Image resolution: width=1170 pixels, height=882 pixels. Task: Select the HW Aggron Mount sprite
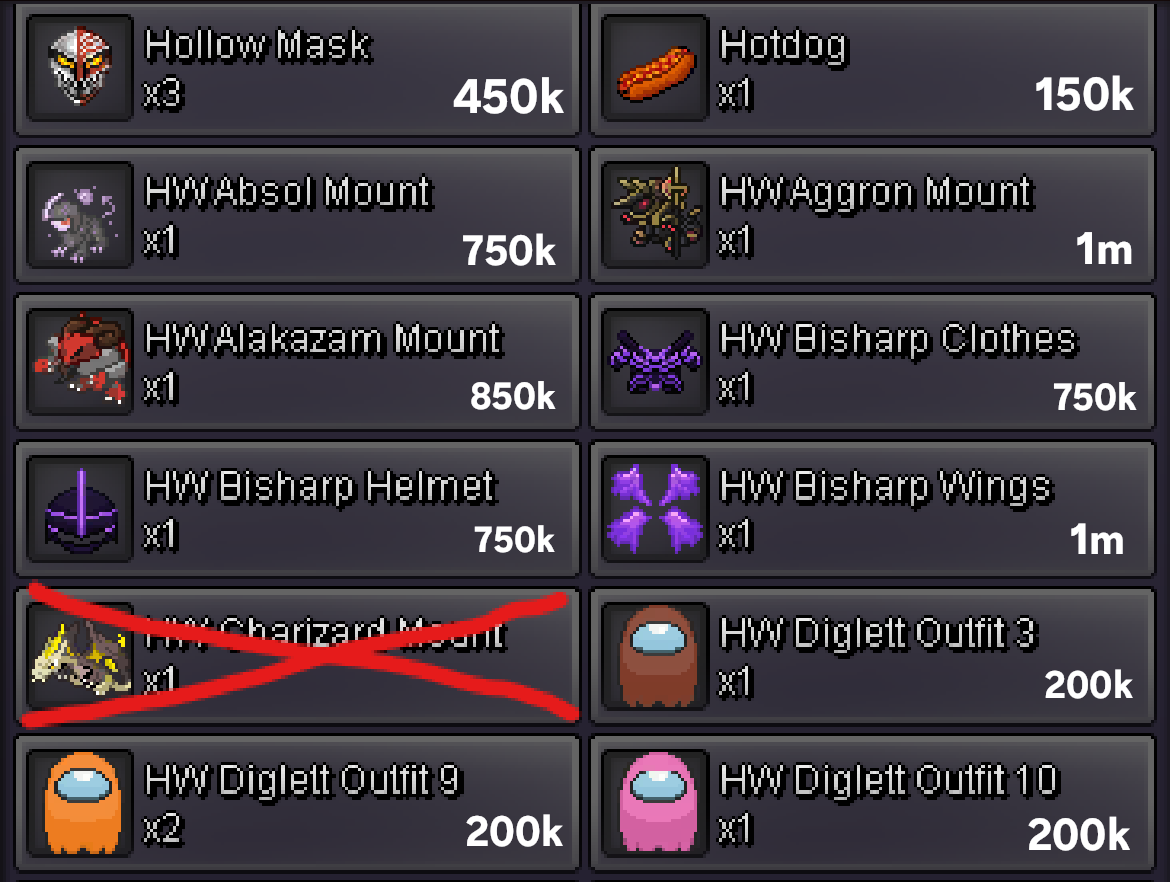point(655,215)
